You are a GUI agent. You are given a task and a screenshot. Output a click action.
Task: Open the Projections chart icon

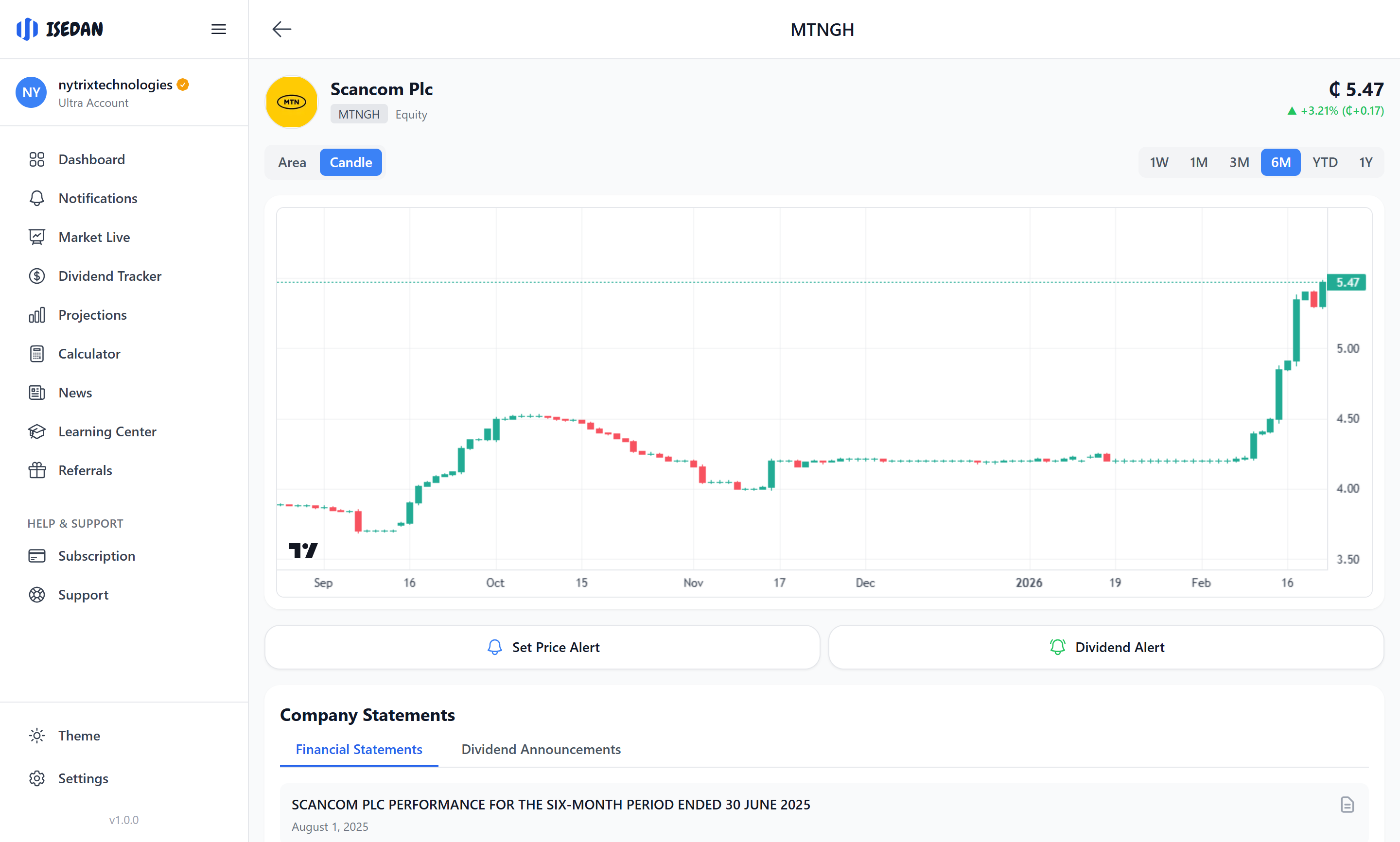pos(36,314)
